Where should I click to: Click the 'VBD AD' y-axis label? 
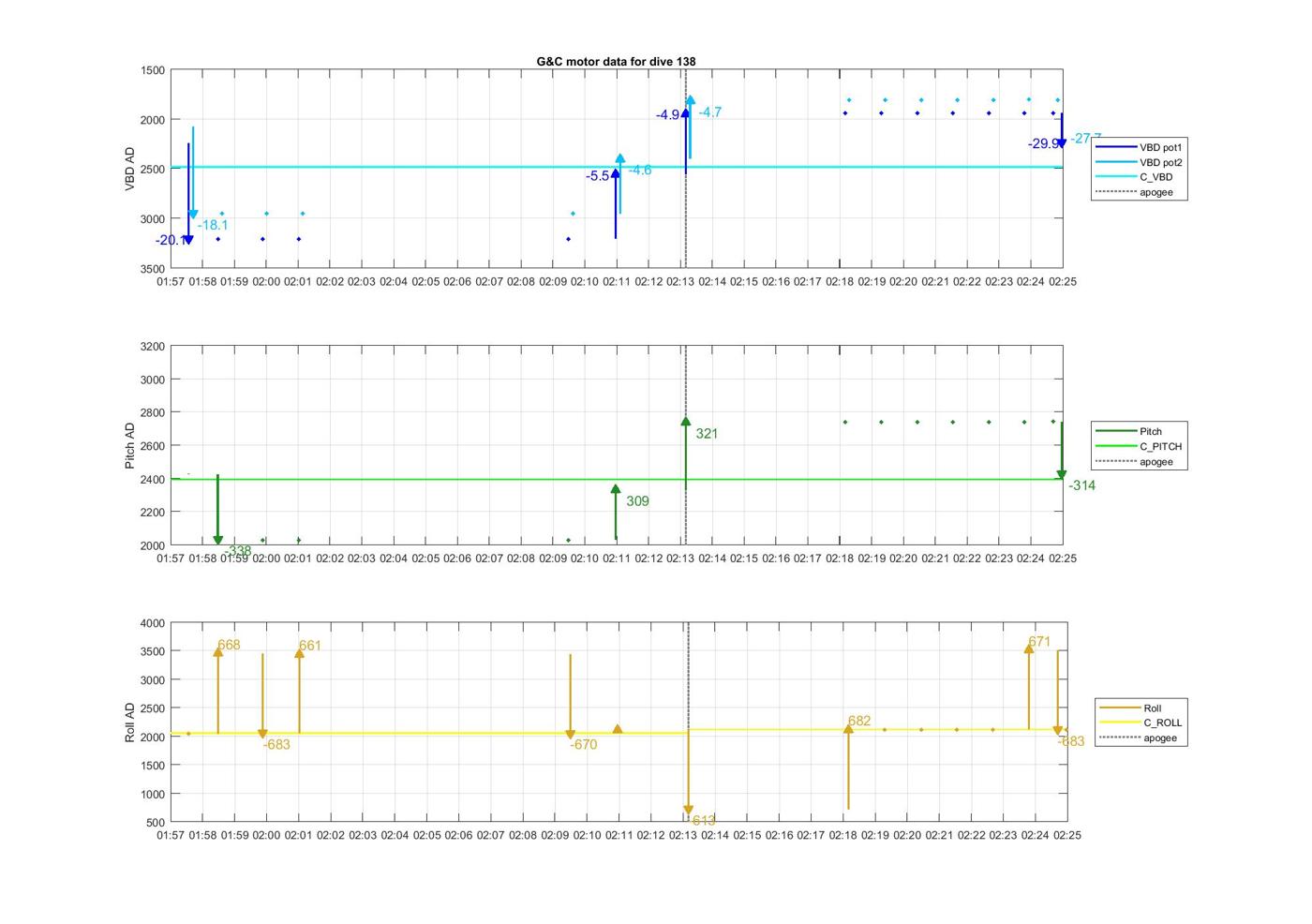130,170
